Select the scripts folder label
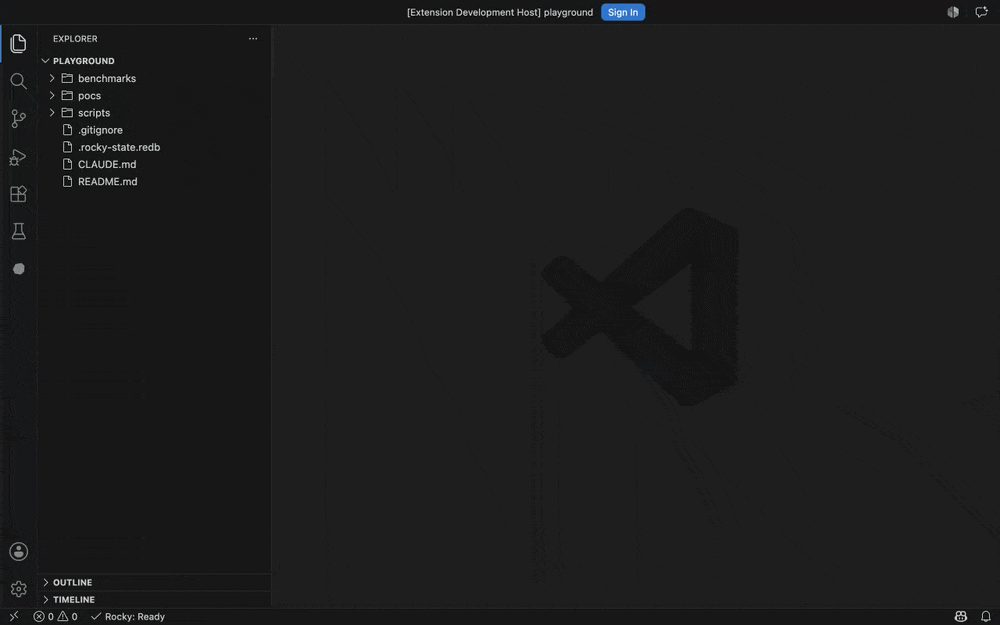 [x=94, y=112]
